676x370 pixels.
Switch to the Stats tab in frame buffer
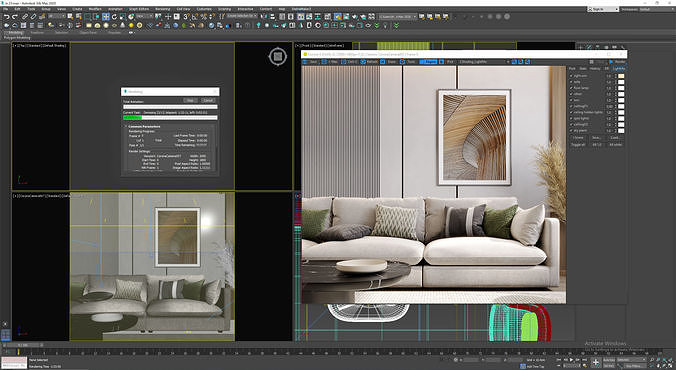(583, 69)
